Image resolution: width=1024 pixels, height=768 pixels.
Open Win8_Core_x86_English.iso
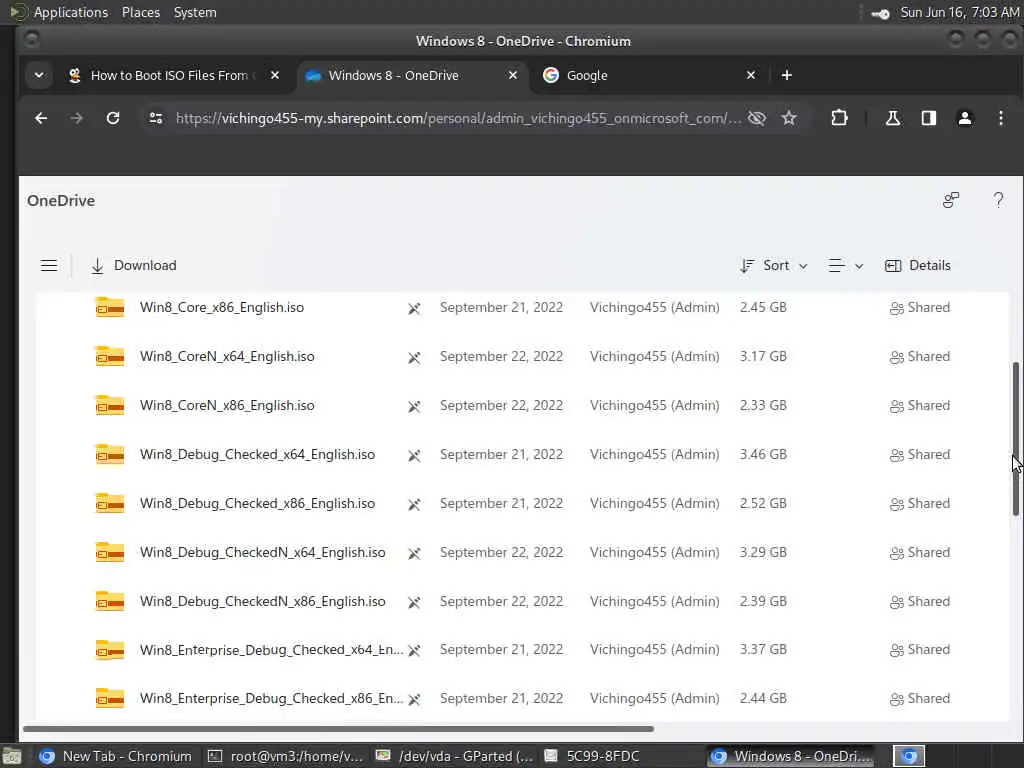(x=221, y=308)
